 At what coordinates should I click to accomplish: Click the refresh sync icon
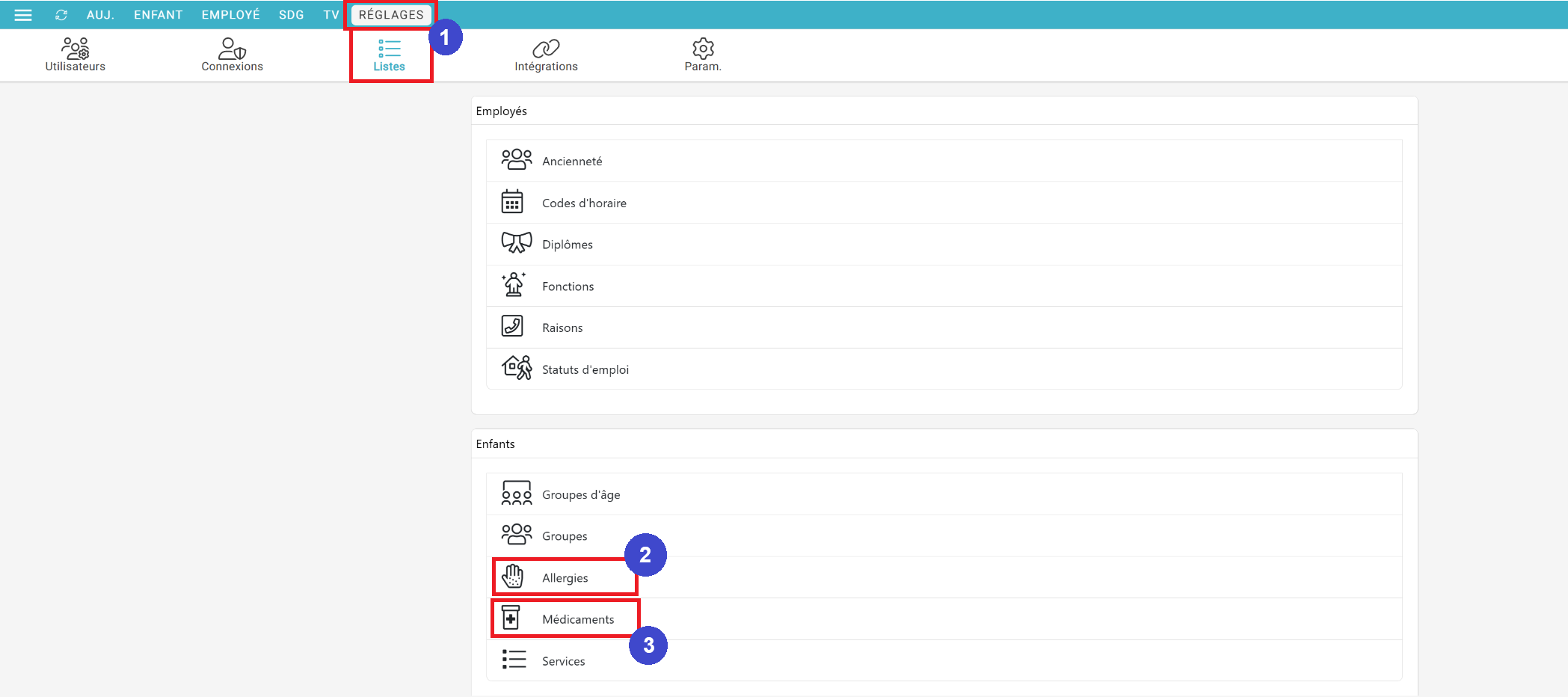61,15
